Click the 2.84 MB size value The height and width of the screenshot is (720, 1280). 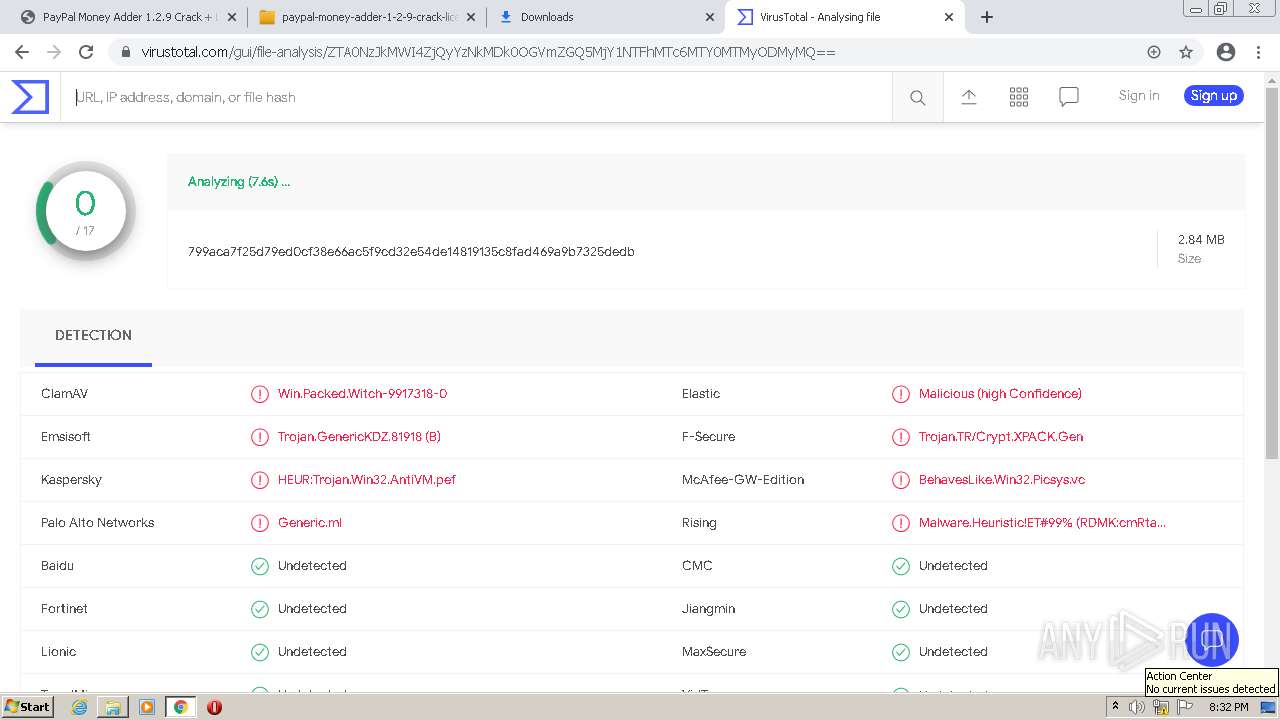1201,240
